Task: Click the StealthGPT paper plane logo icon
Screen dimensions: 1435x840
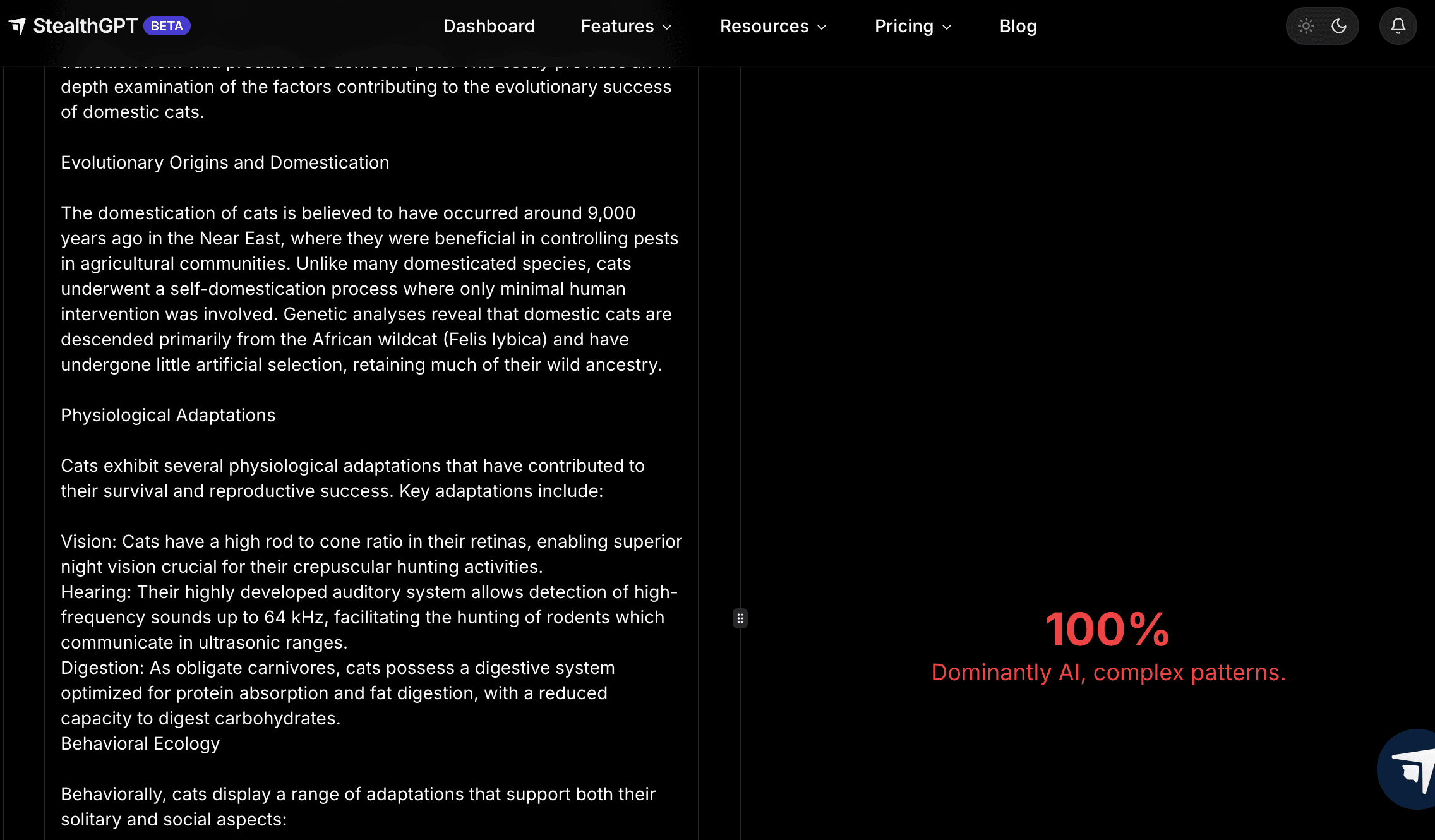Action: click(17, 26)
